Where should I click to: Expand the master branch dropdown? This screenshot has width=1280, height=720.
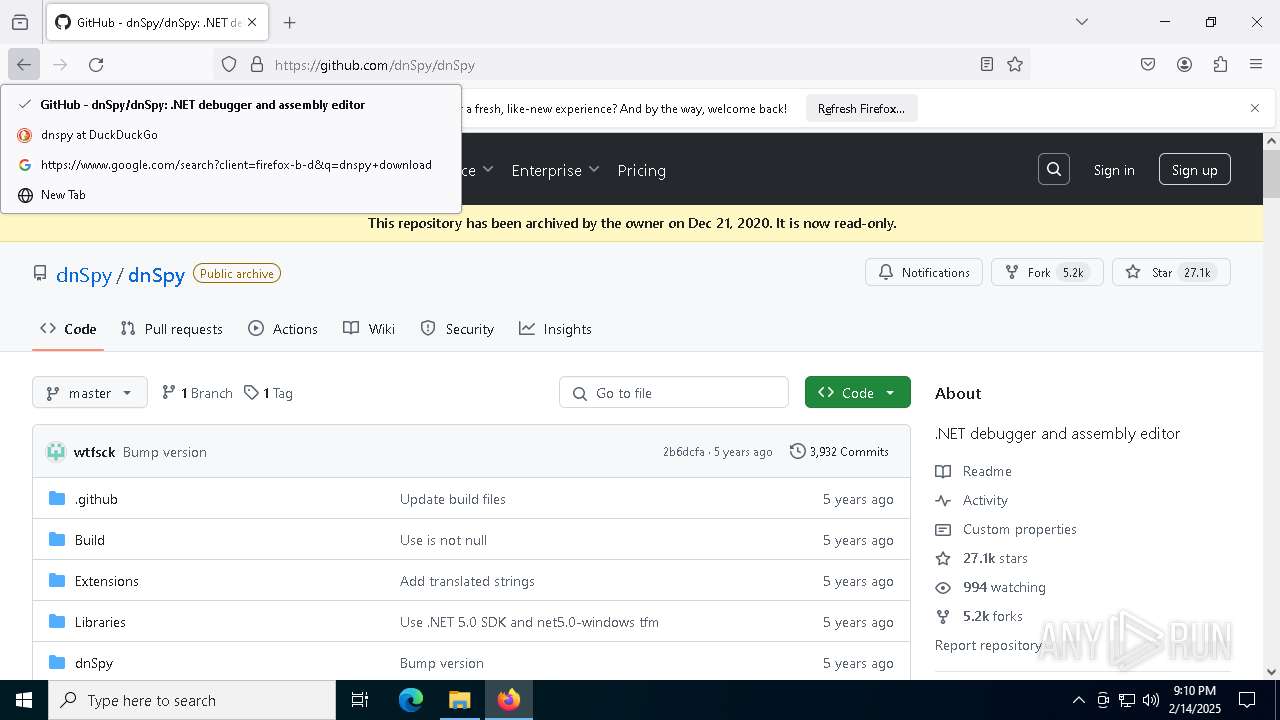pos(90,393)
